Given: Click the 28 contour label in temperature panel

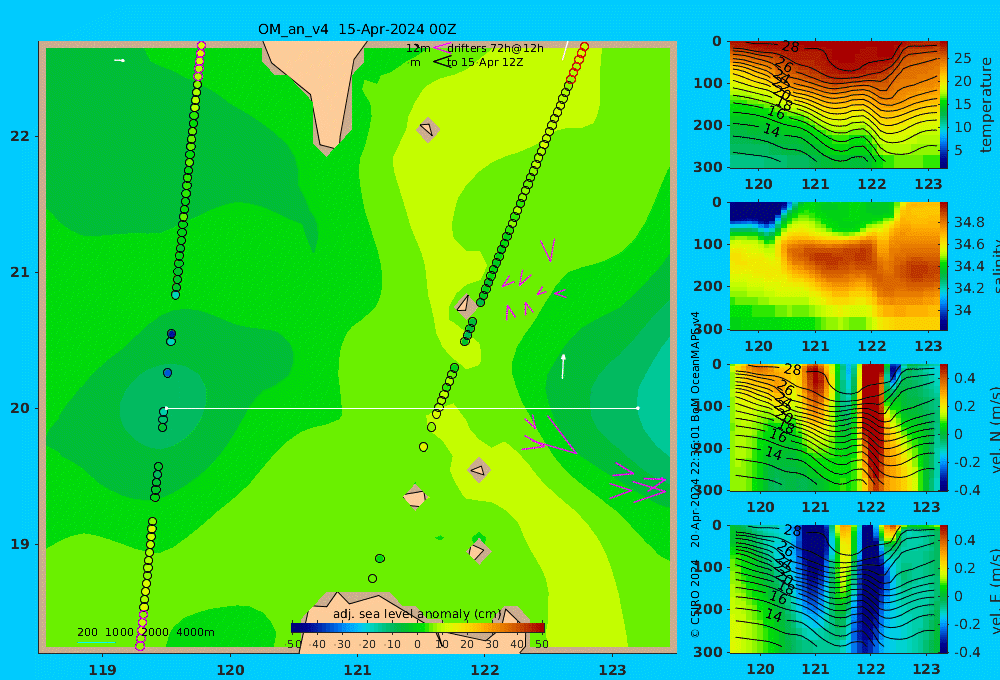Looking at the screenshot, I should pos(790,47).
